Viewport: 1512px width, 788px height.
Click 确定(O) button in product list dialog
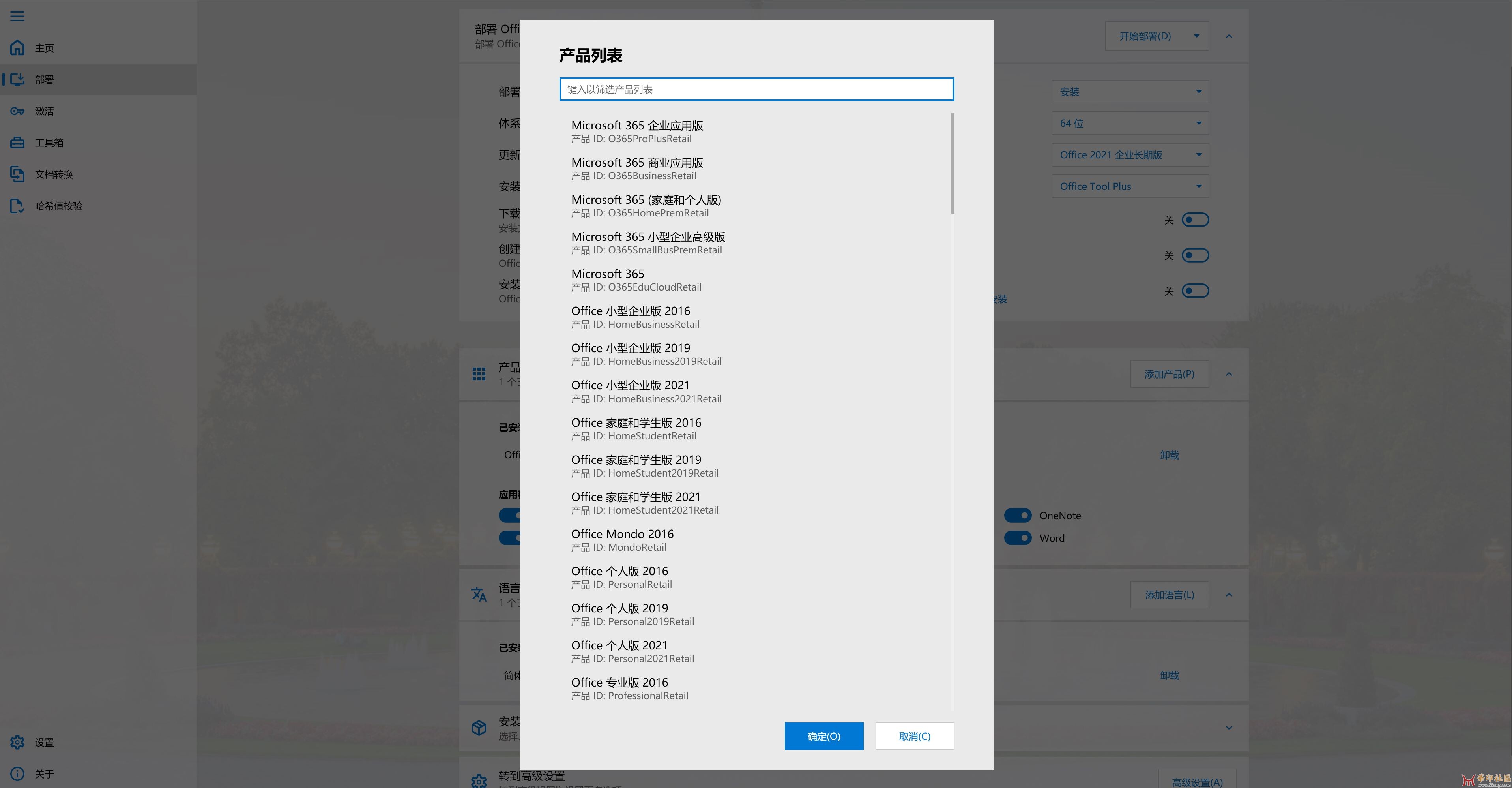pyautogui.click(x=823, y=736)
